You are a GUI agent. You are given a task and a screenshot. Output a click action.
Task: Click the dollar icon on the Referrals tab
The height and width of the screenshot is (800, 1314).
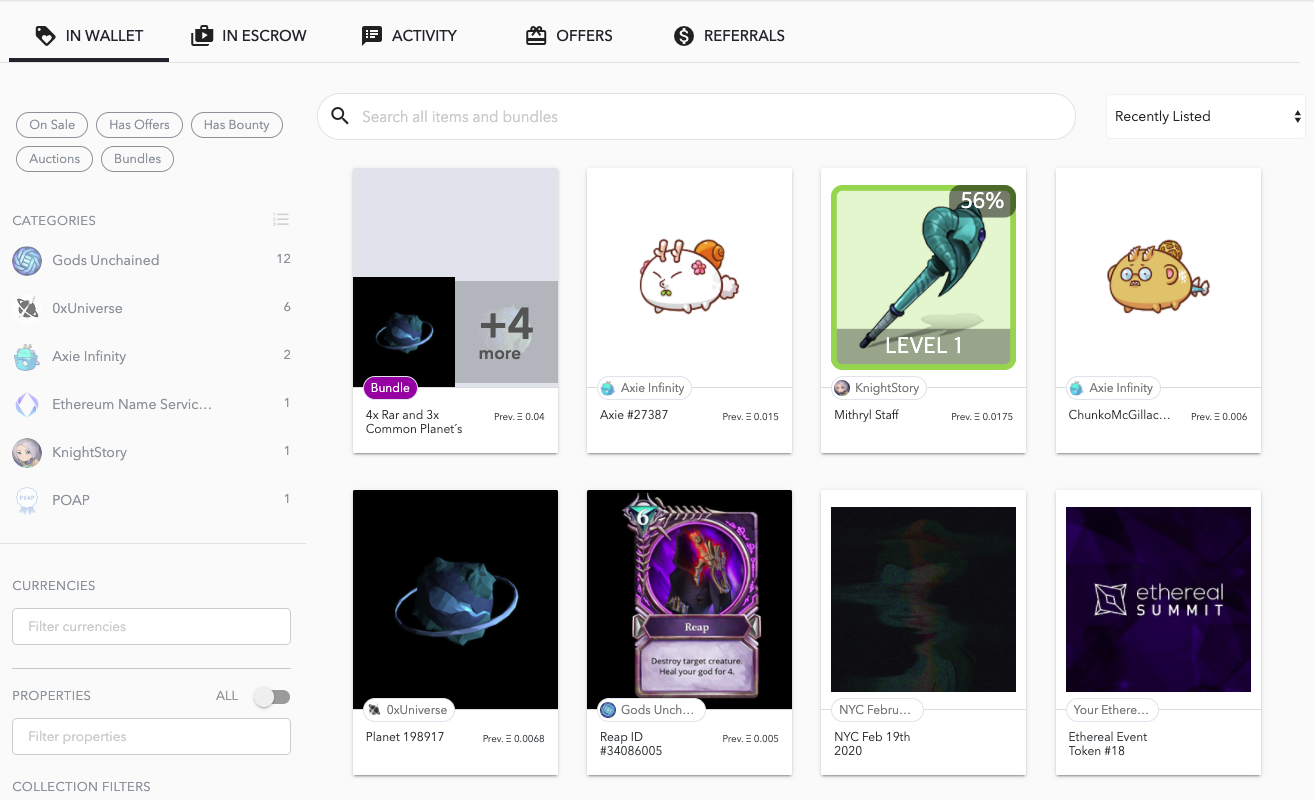click(684, 35)
